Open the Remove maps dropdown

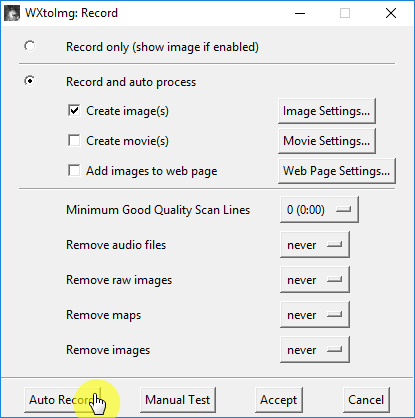(x=315, y=315)
